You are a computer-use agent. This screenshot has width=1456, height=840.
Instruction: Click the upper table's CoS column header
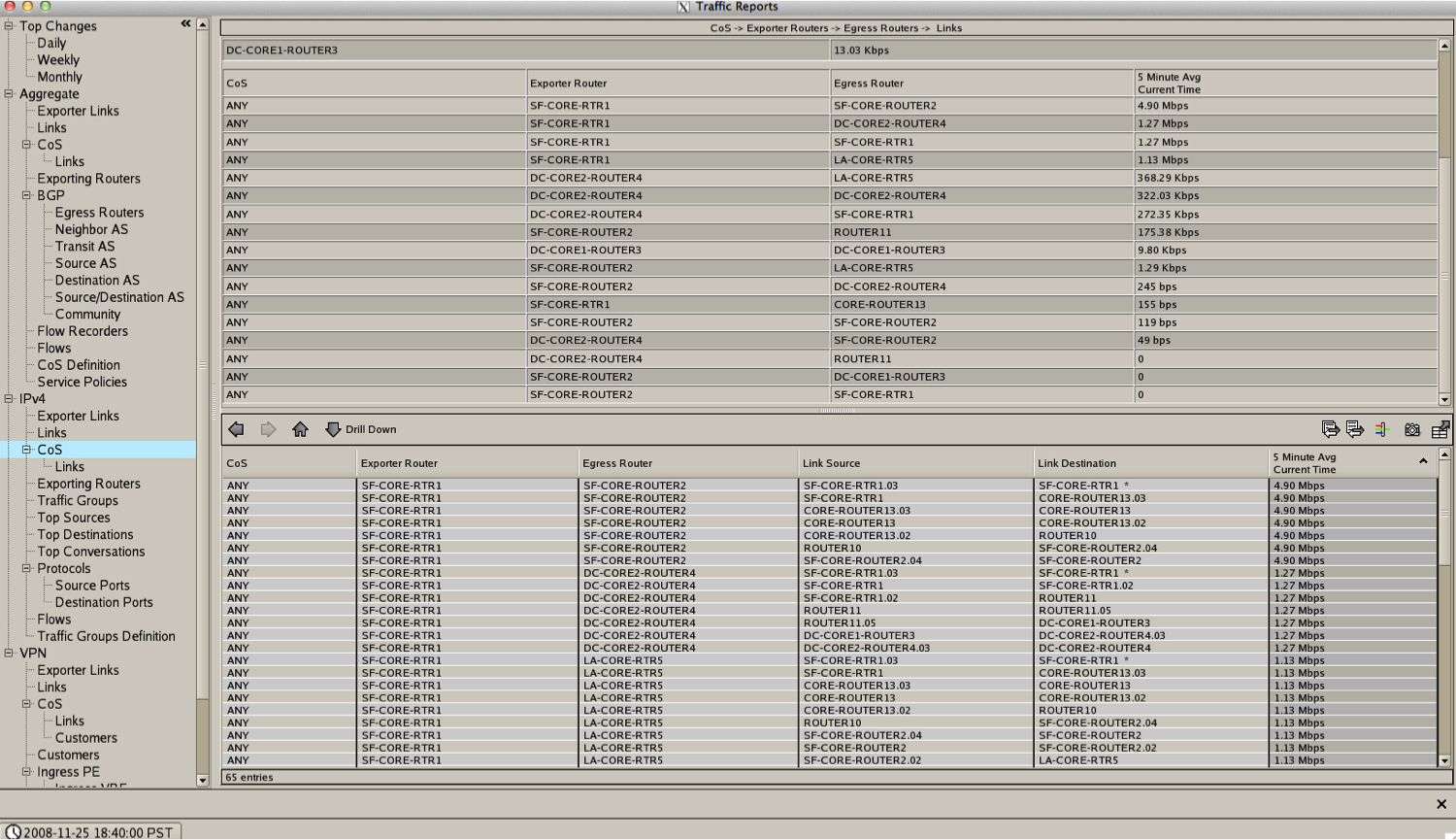coord(375,83)
